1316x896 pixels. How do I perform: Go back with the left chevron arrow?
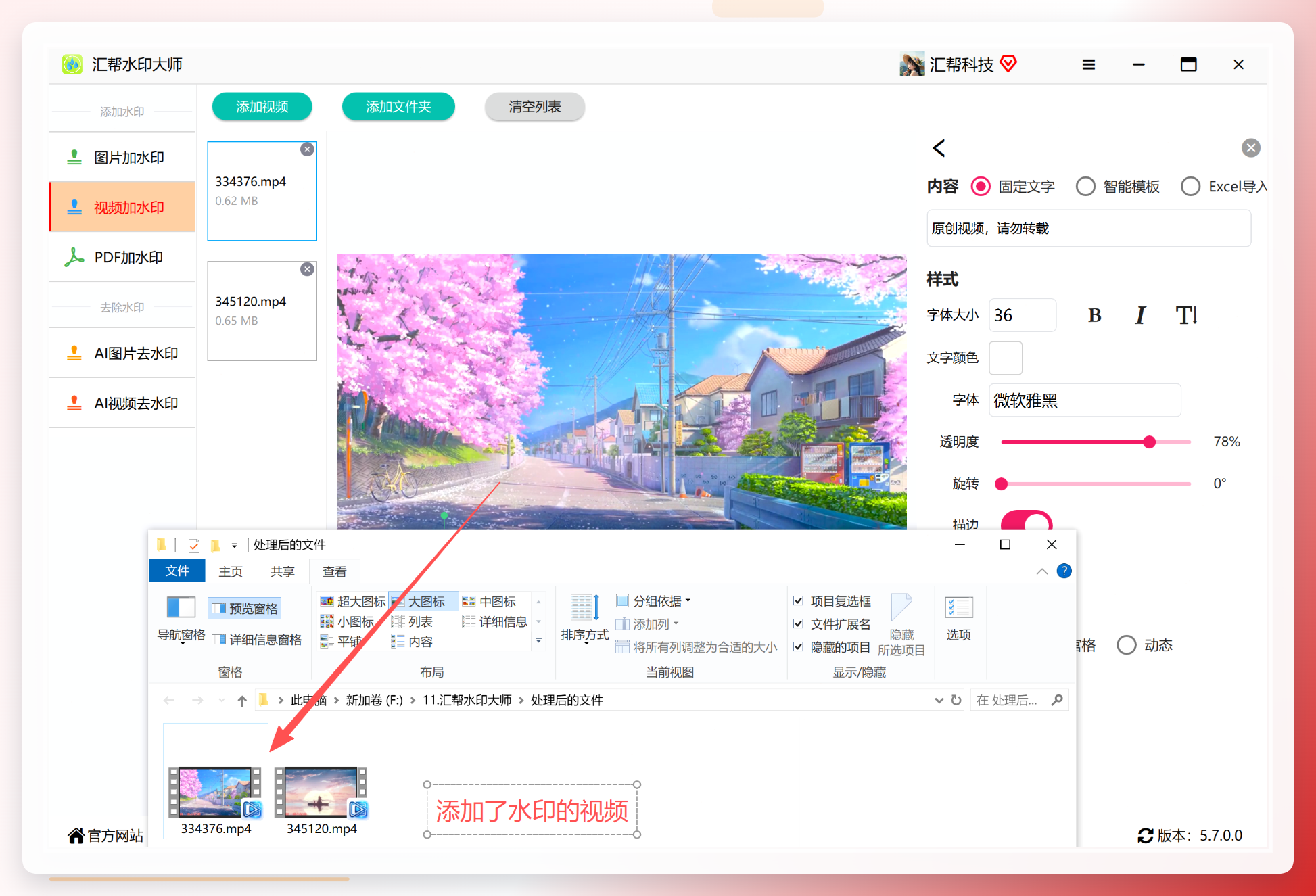(939, 148)
